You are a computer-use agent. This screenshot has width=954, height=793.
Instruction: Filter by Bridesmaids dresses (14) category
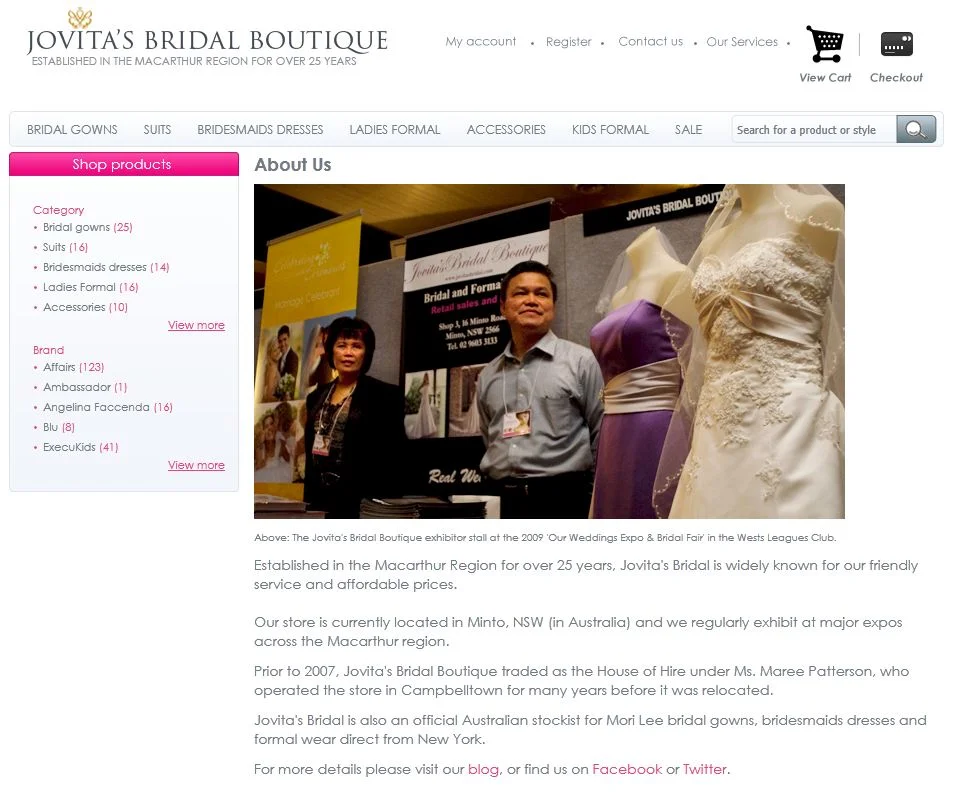click(106, 267)
